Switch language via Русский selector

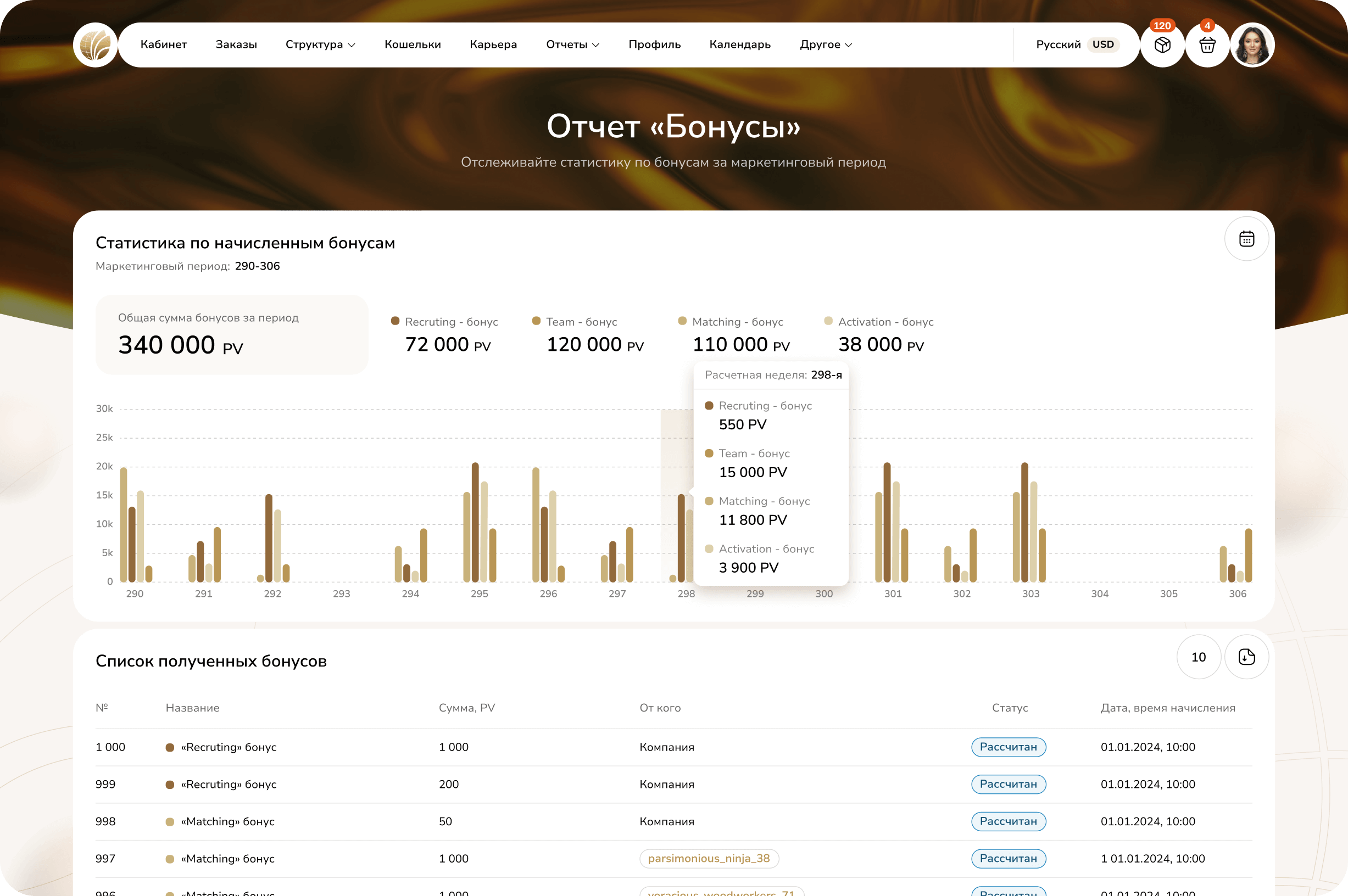coord(1058,44)
